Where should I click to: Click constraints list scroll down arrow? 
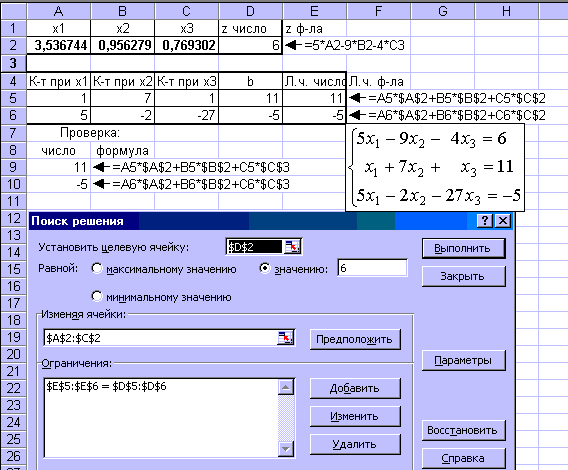pos(285,449)
